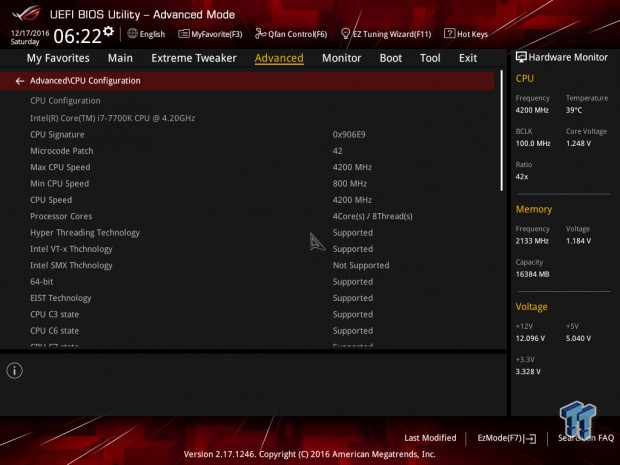Viewport: 620px width, 465px height.
Task: Open the Exit tab
Action: tap(468, 58)
